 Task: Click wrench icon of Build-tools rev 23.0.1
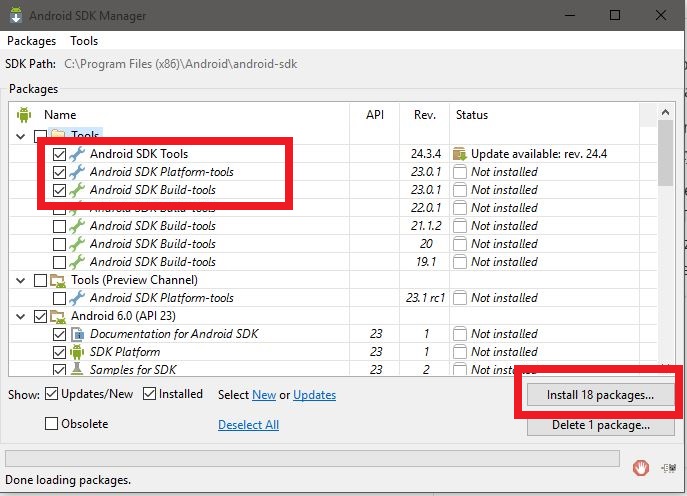point(77,190)
